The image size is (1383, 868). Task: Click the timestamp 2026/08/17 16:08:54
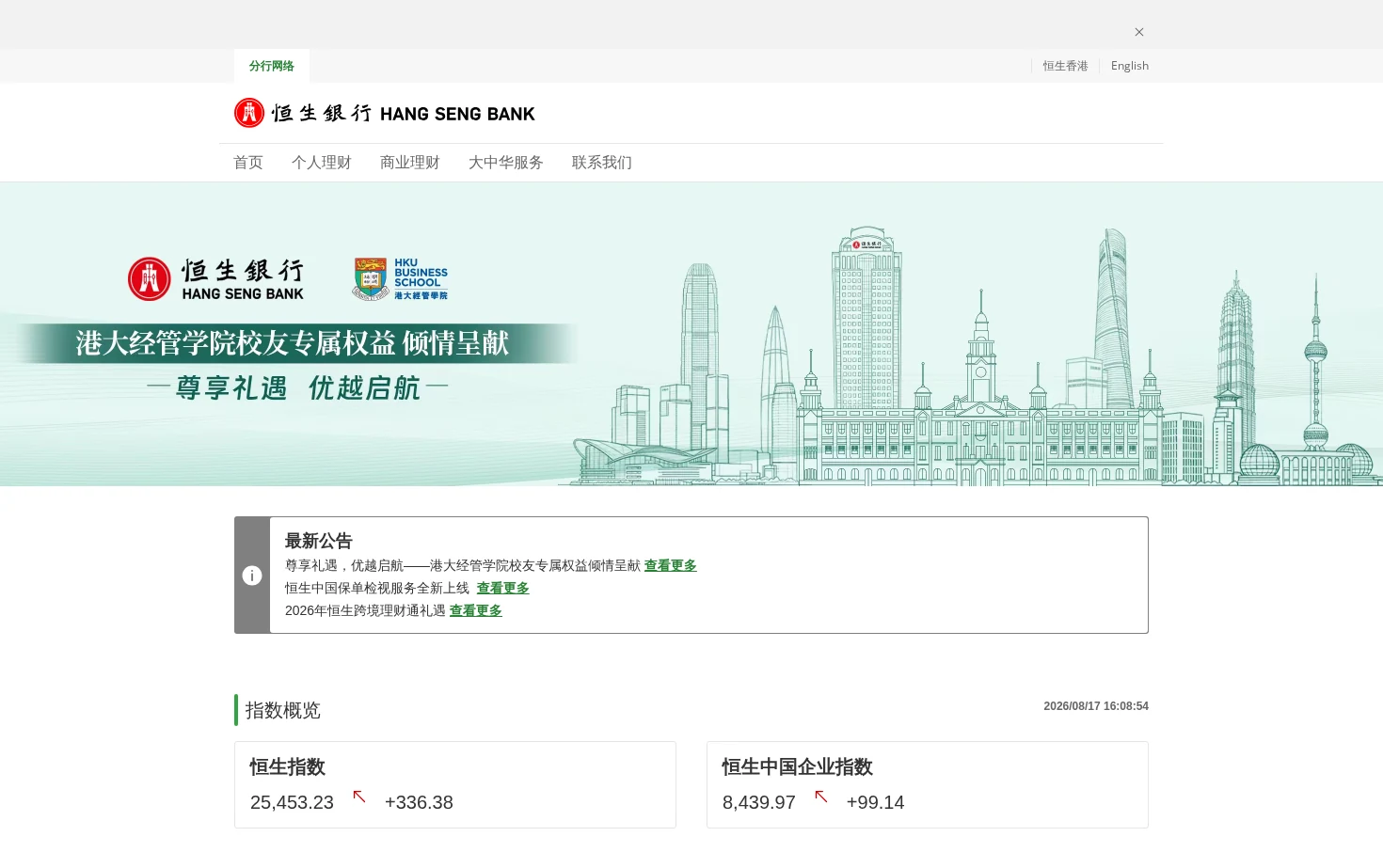1096,706
